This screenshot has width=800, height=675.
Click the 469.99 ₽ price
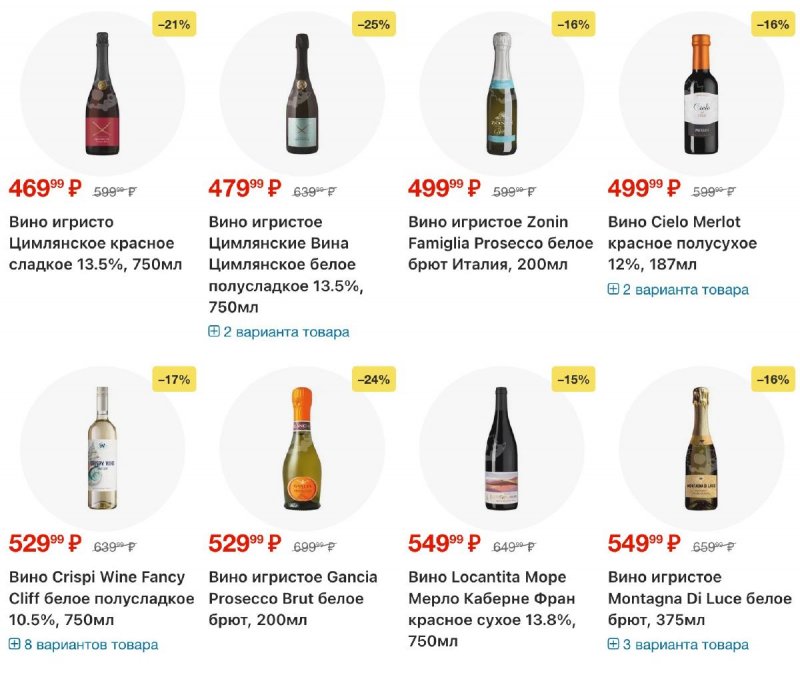pyautogui.click(x=45, y=187)
